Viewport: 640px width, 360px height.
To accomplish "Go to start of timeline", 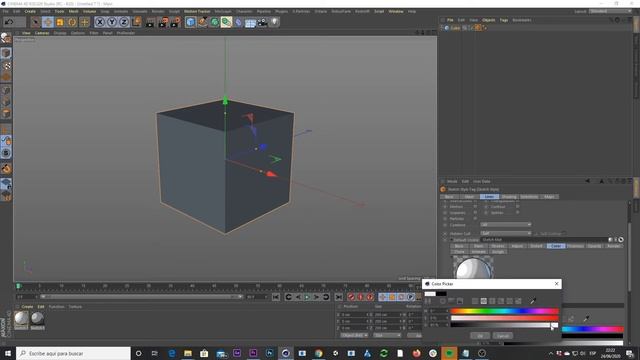I will (276, 297).
